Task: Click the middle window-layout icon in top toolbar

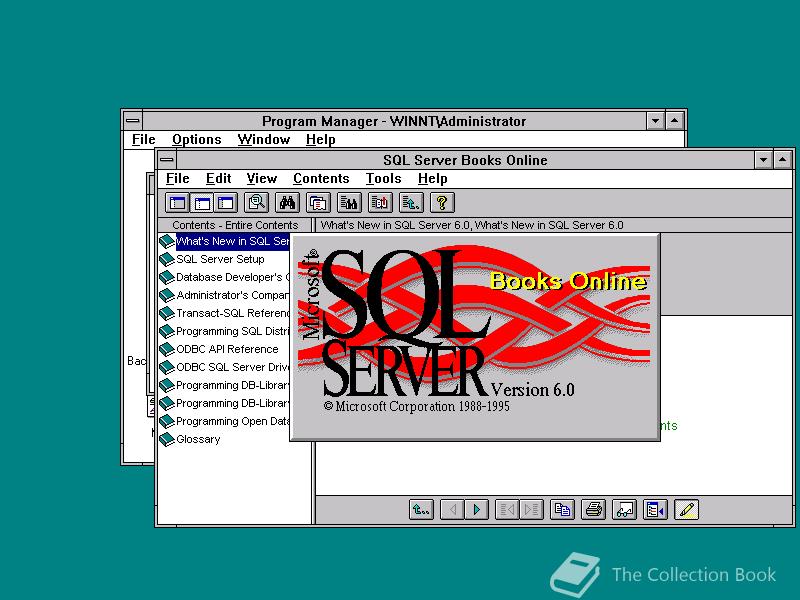Action: click(x=202, y=203)
